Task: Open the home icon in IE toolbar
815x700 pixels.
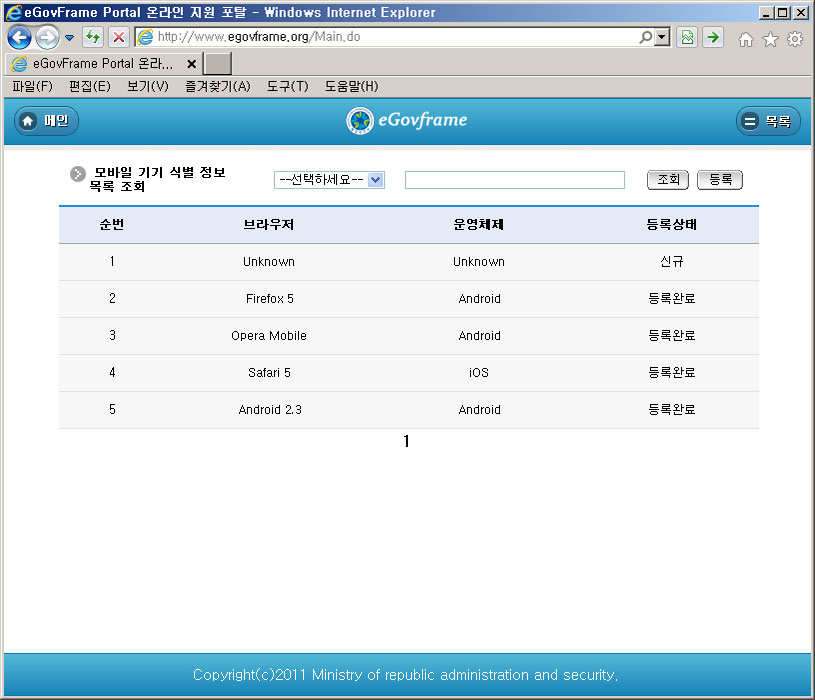Action: [745, 39]
